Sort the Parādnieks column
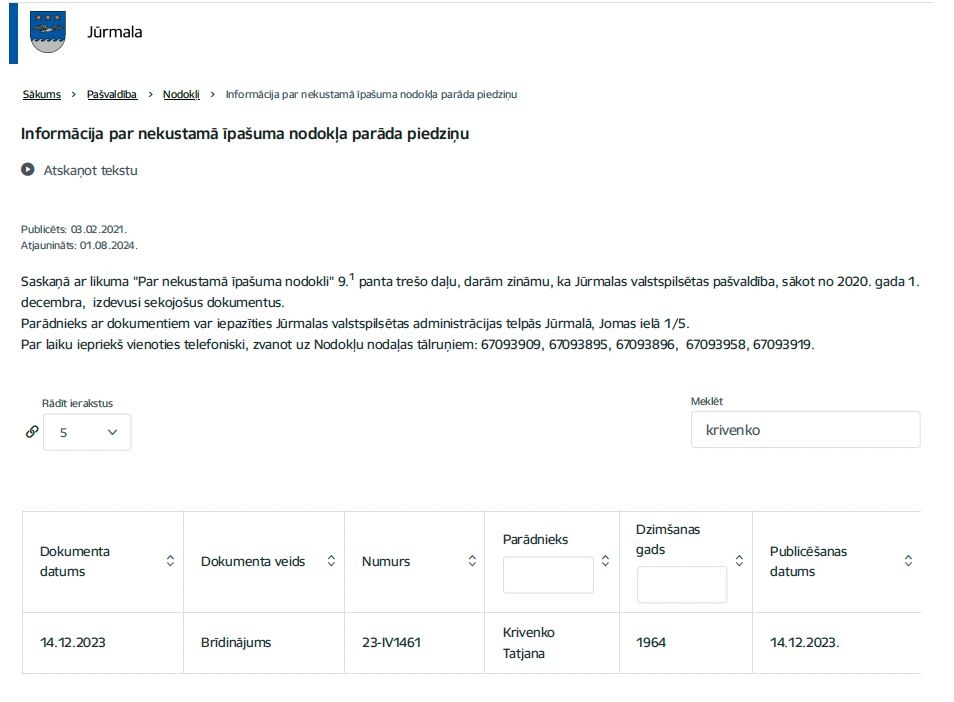Screen dimensions: 954x702 (x=605, y=561)
